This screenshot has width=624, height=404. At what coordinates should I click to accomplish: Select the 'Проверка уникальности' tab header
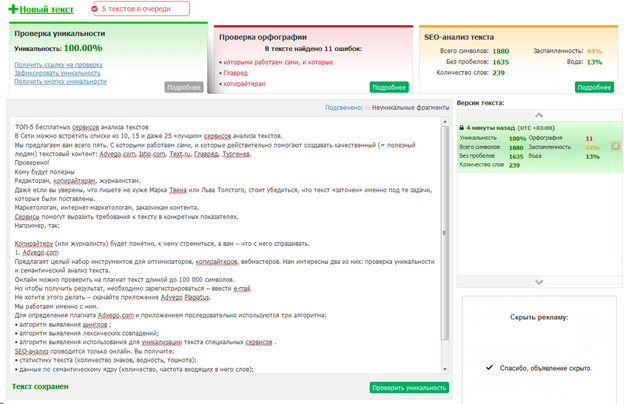[x=60, y=34]
